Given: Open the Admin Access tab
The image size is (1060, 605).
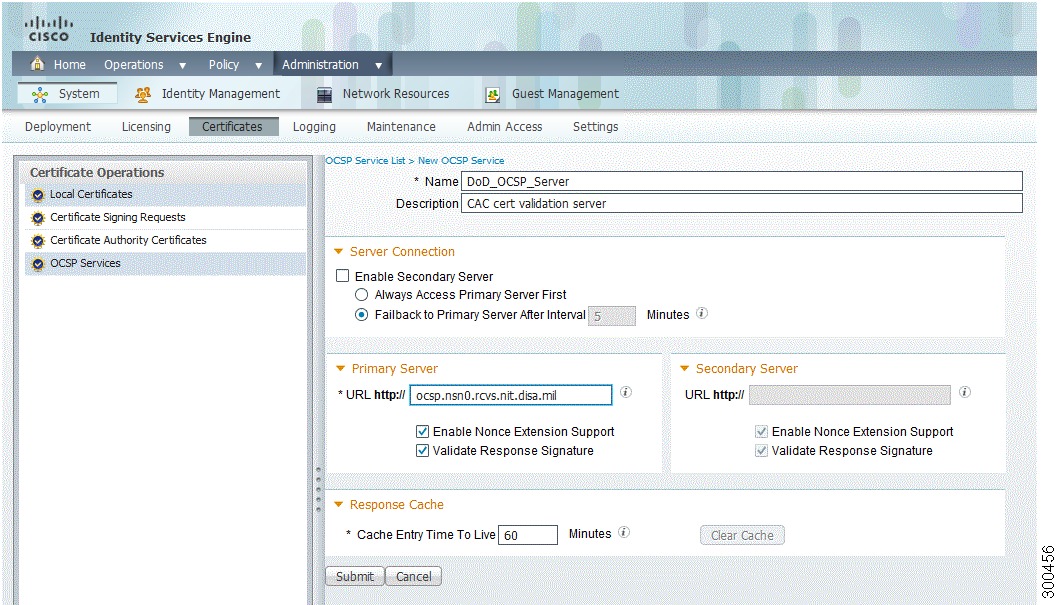Looking at the screenshot, I should tap(504, 126).
